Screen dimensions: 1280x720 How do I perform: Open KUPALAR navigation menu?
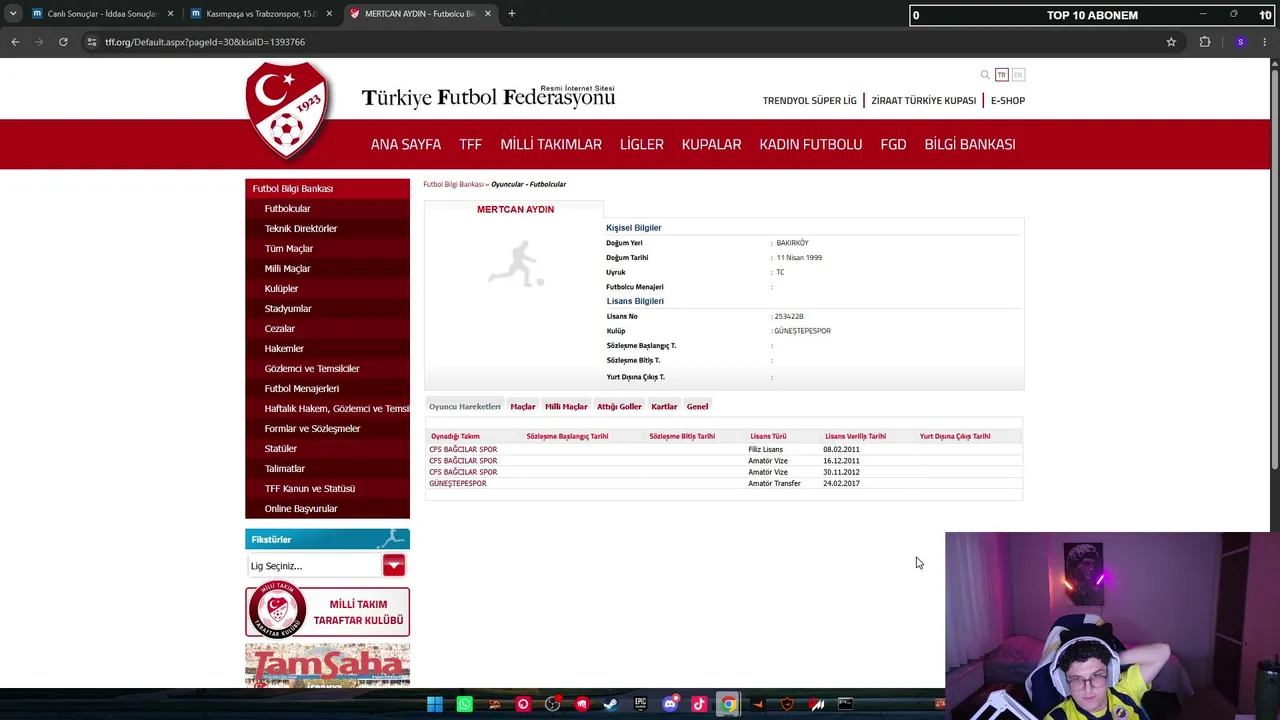point(712,144)
